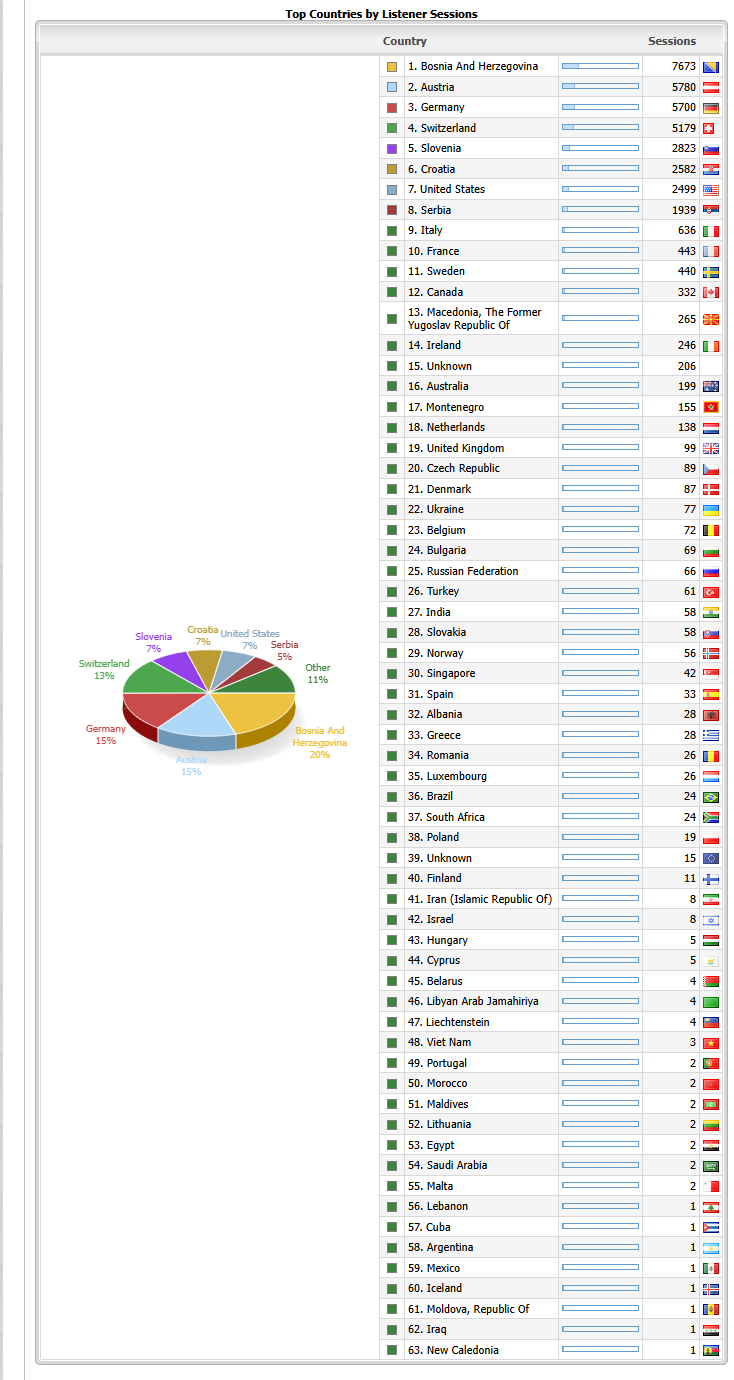Click the Canada flag icon
Screen dimensions: 734x1380
click(x=710, y=292)
